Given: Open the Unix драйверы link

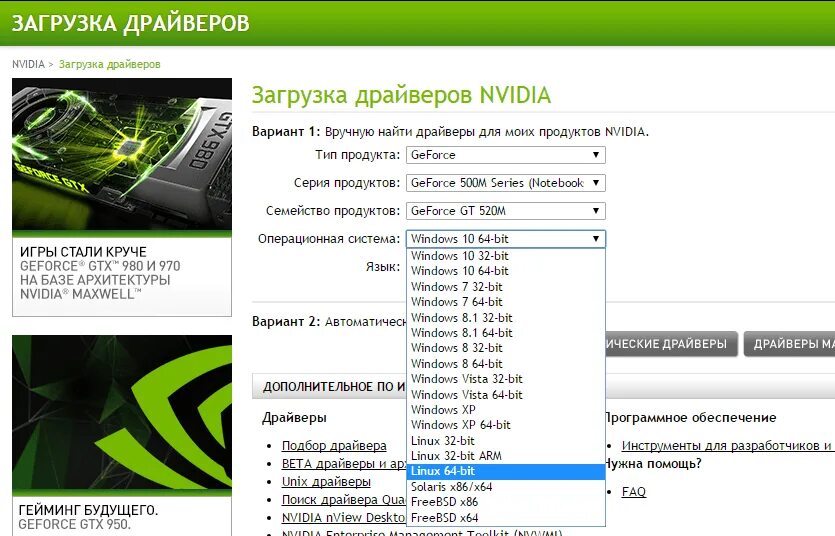Looking at the screenshot, I should pos(326,482).
